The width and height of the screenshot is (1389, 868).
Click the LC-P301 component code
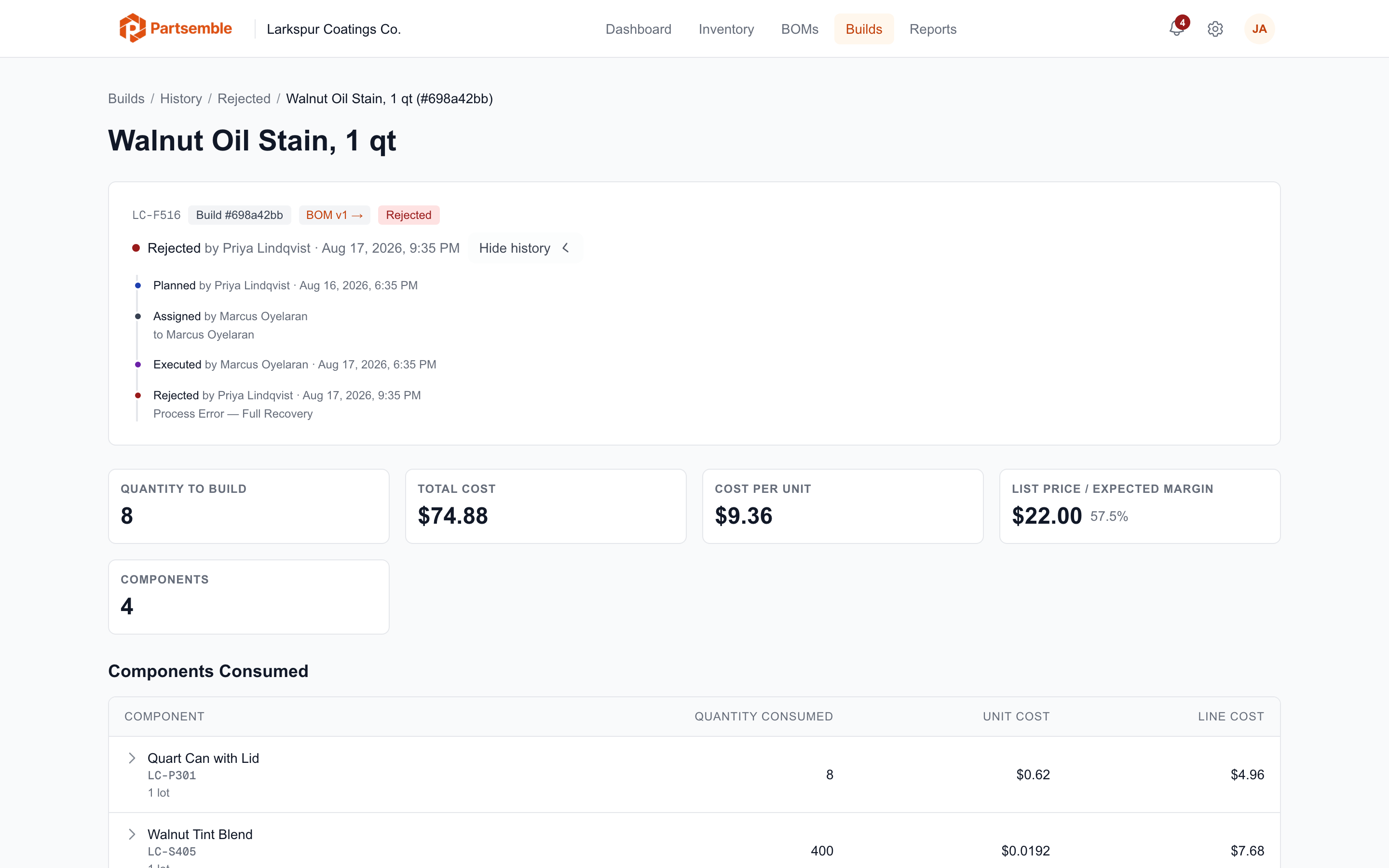click(172, 775)
